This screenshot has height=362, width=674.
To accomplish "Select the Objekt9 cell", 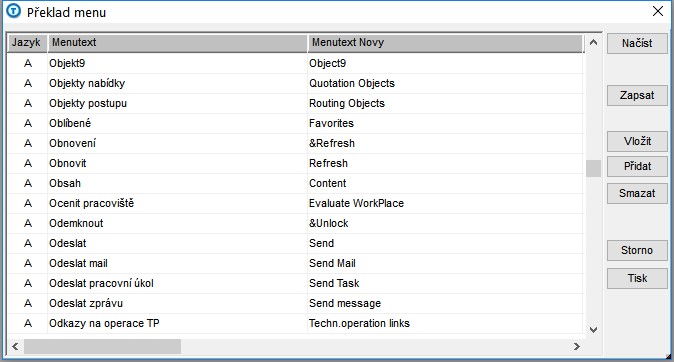I will 177,63.
